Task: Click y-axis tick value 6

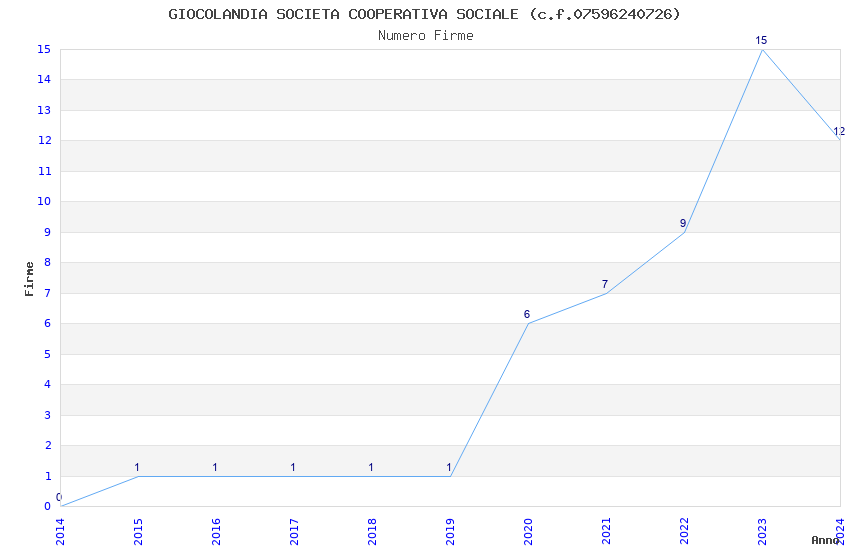Action: click(x=48, y=323)
